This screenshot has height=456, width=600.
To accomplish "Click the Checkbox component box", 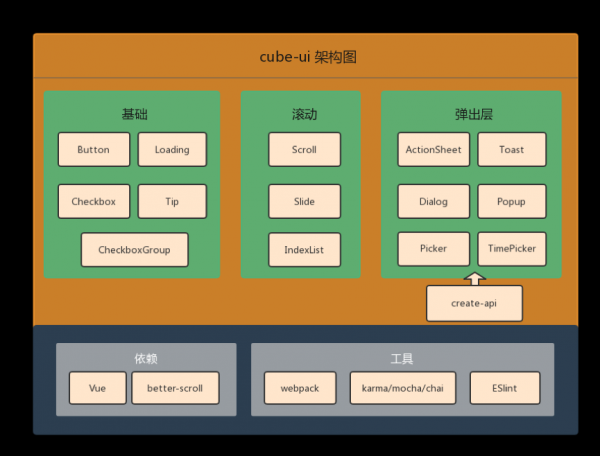I will point(94,202).
